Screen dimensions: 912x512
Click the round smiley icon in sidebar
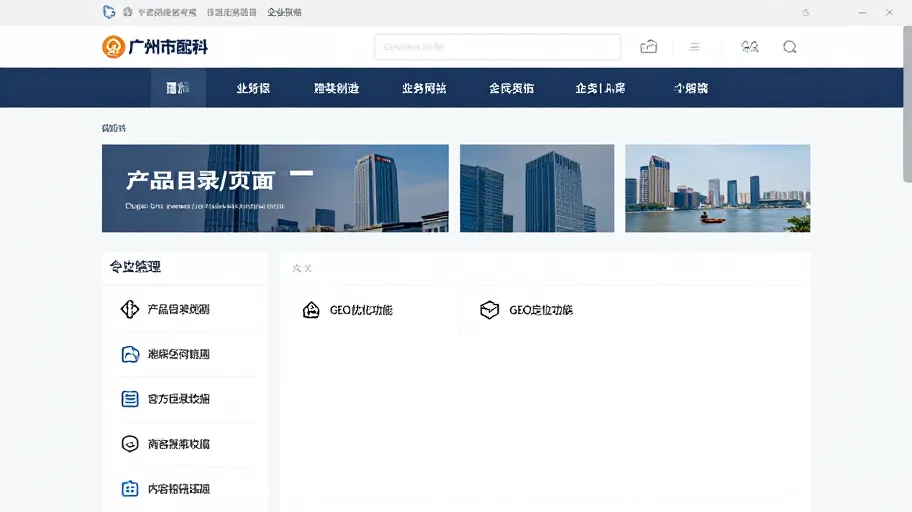point(130,444)
